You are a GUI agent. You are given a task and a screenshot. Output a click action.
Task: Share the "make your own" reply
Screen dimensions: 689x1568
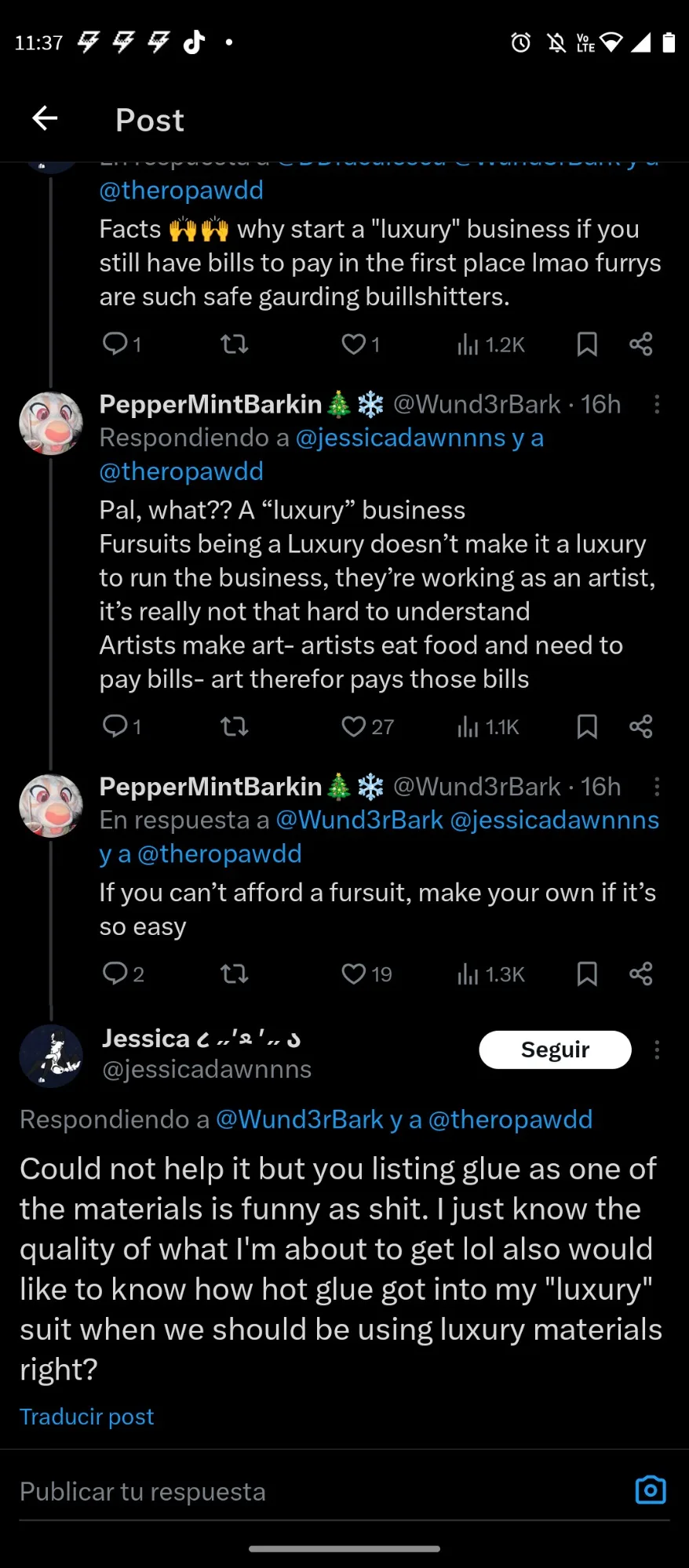click(640, 974)
